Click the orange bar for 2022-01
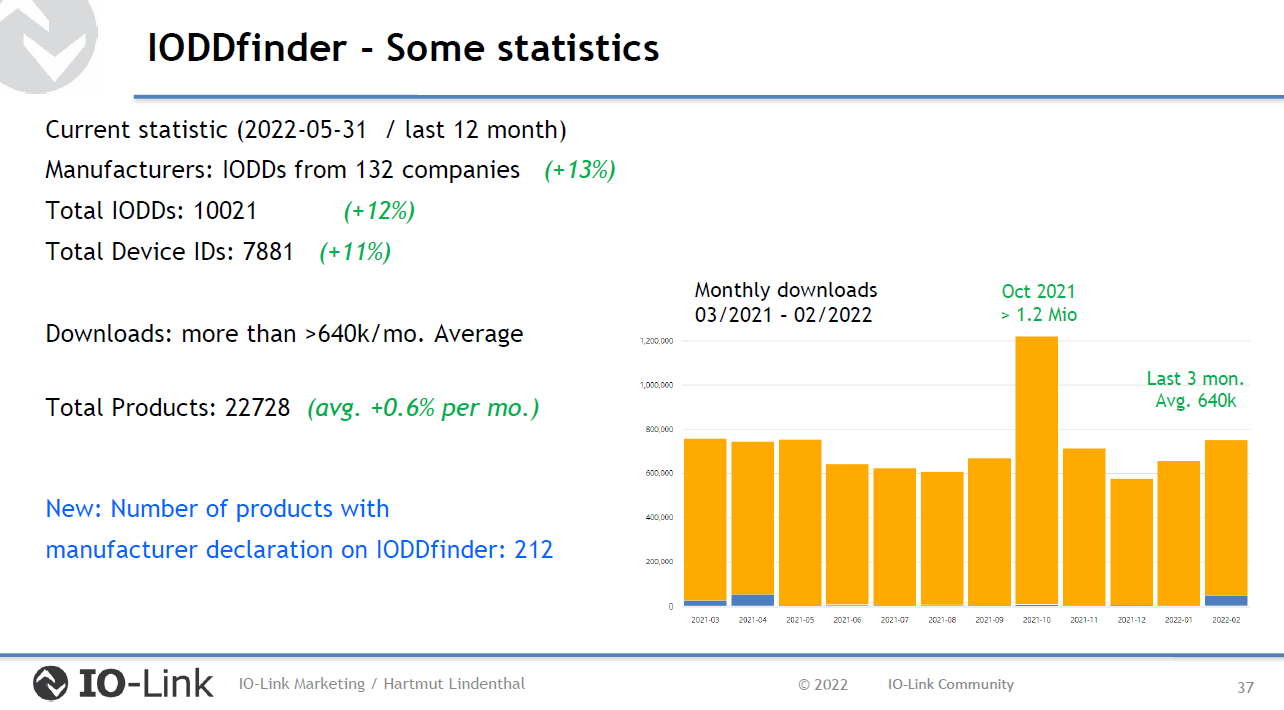The height and width of the screenshot is (710, 1284). pyautogui.click(x=1179, y=533)
